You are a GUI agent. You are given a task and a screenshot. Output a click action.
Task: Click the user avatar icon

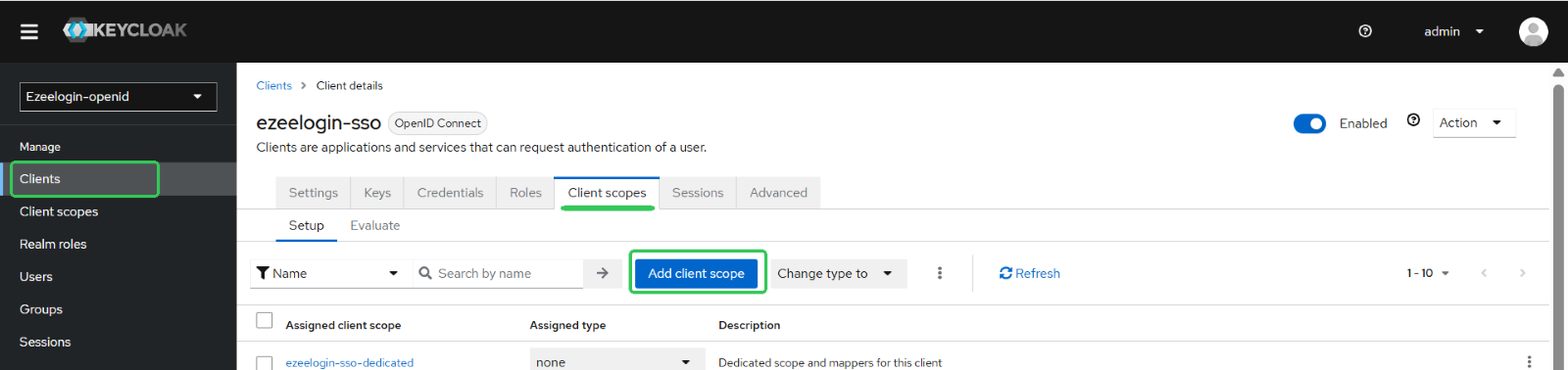[1533, 31]
